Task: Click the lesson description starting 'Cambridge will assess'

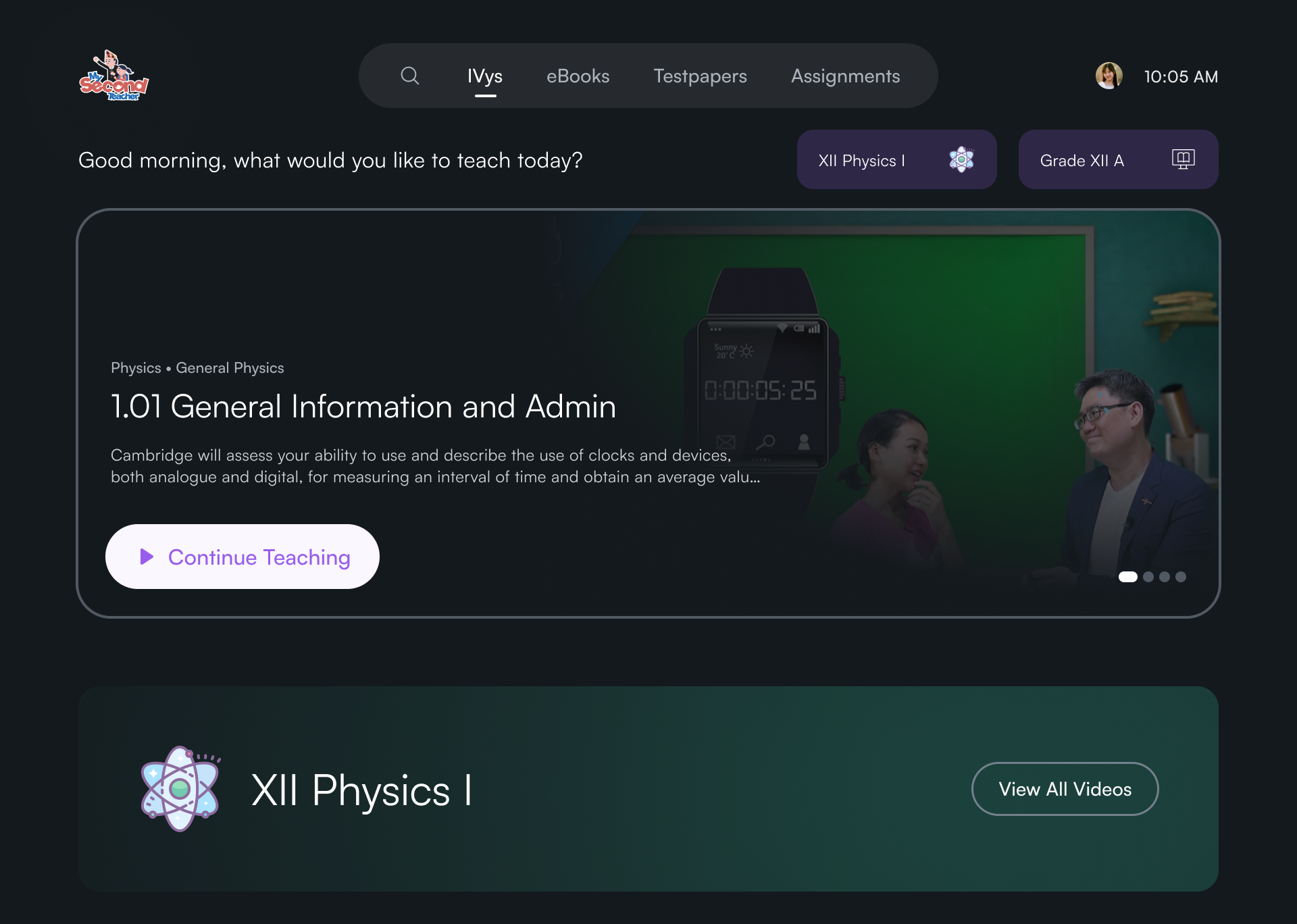Action: click(x=436, y=466)
